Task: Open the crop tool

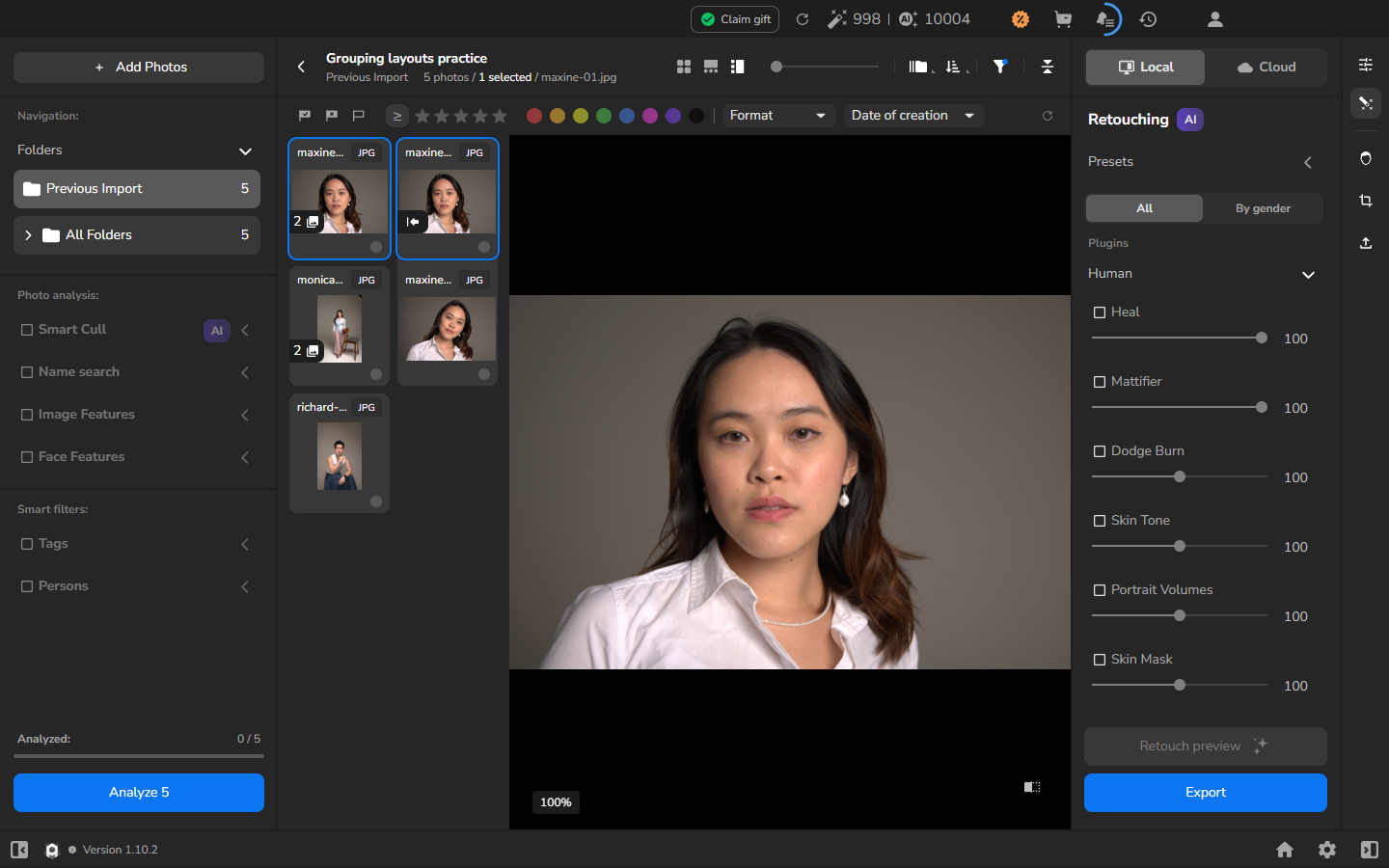Action: pos(1366,201)
